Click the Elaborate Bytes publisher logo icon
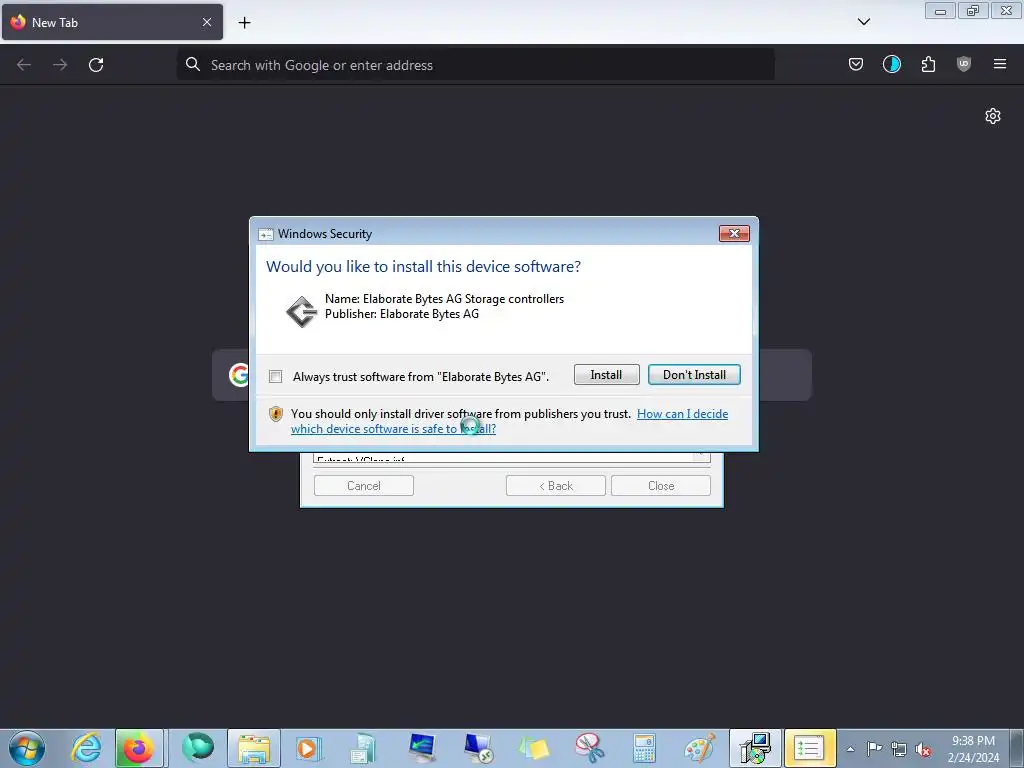The height and width of the screenshot is (768, 1024). pyautogui.click(x=302, y=312)
